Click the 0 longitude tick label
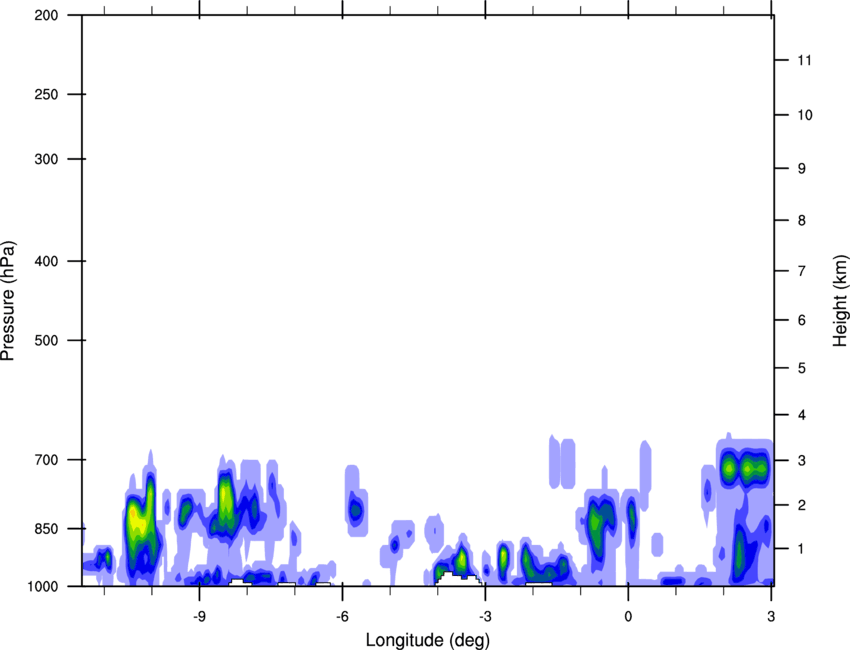This screenshot has height=650, width=850. [x=628, y=616]
